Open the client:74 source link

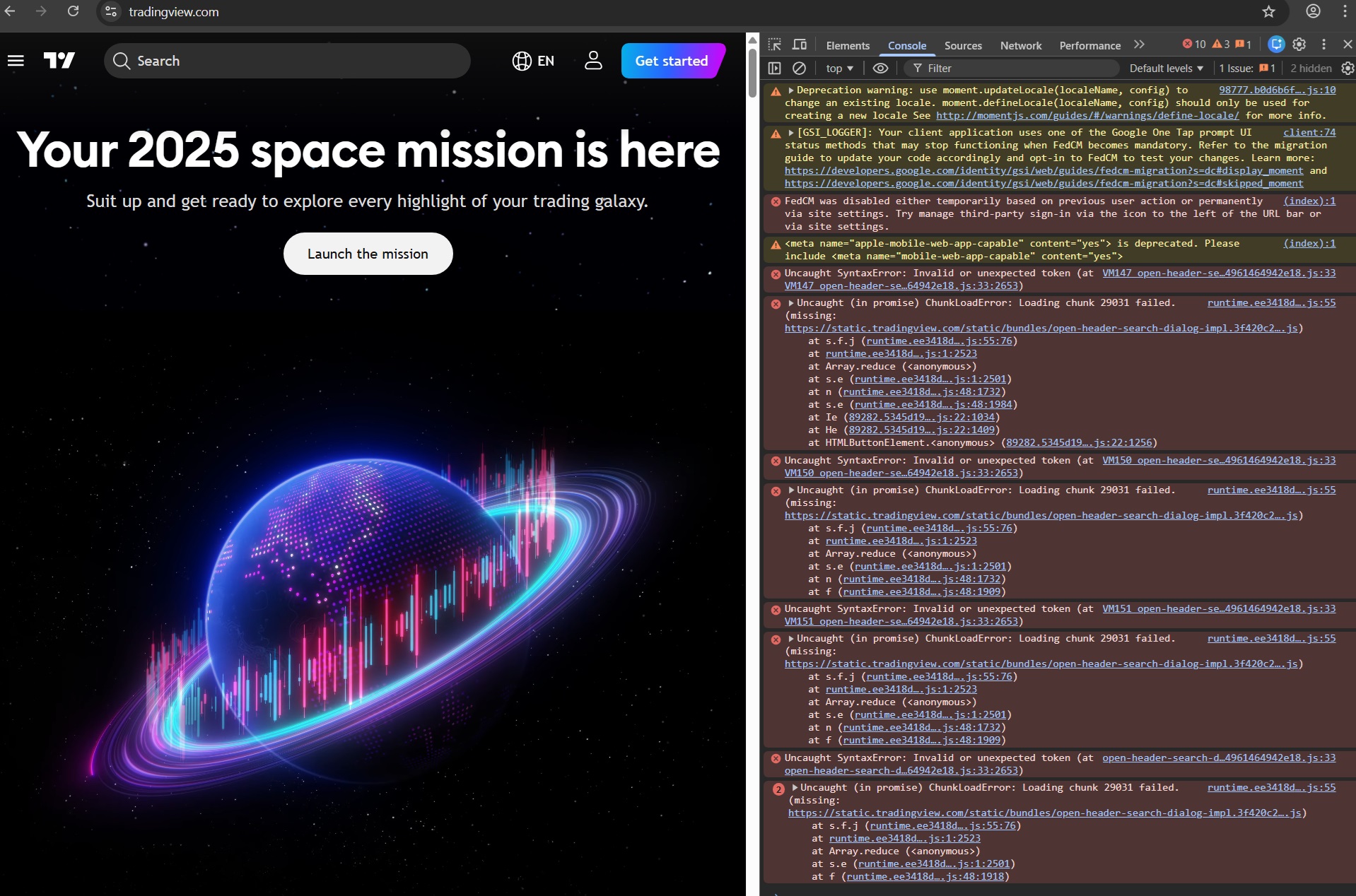tap(1309, 133)
